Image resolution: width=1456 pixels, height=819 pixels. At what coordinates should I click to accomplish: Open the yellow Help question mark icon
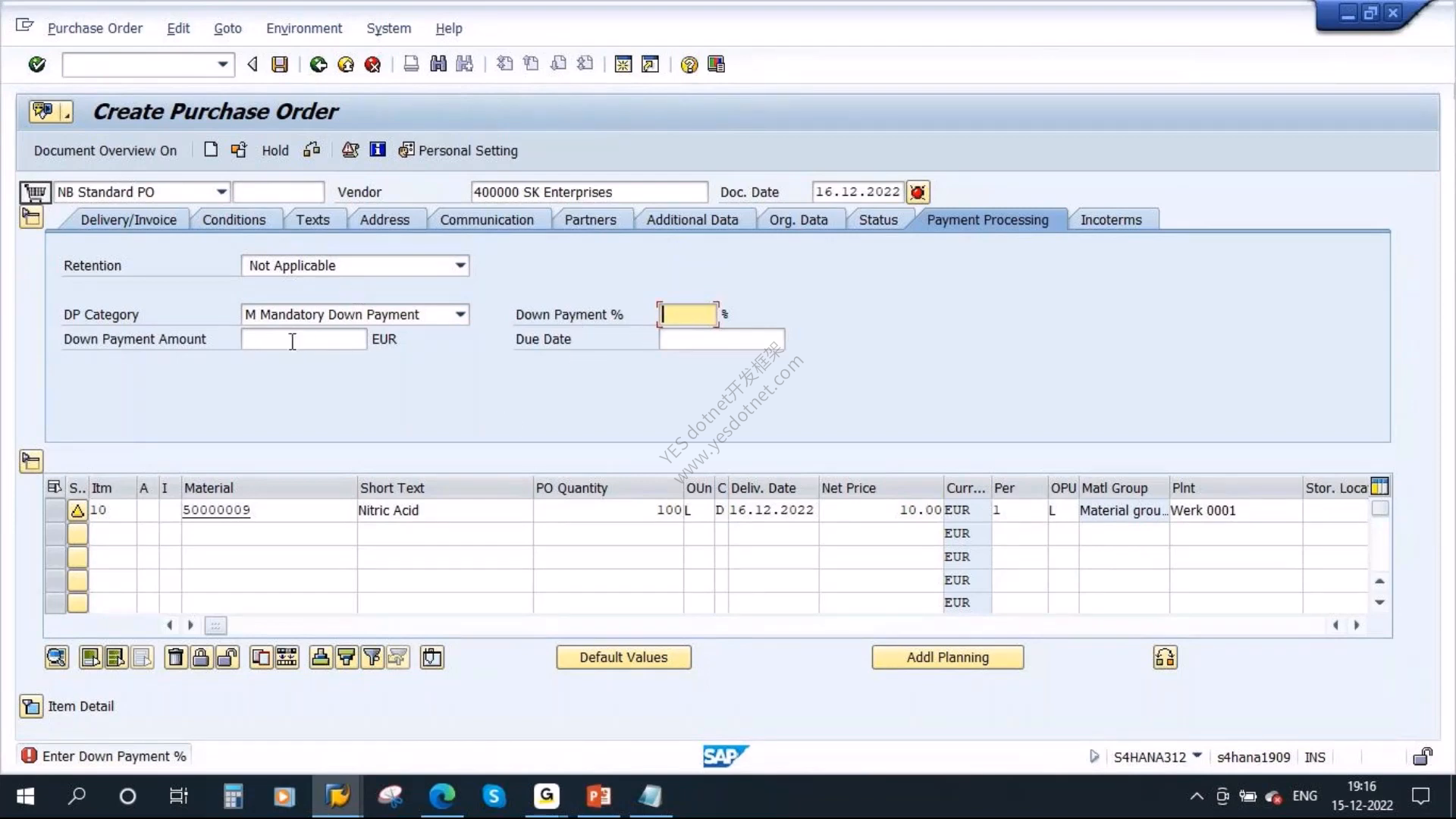[x=689, y=64]
